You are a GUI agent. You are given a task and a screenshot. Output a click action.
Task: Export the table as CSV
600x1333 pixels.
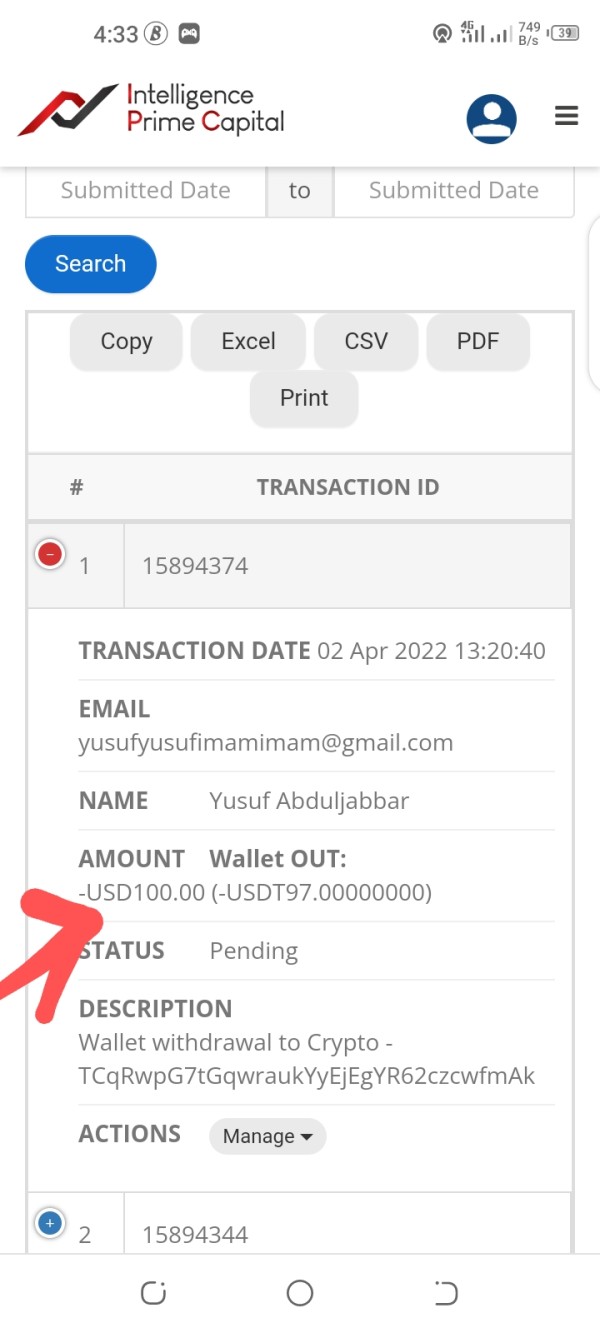point(366,341)
